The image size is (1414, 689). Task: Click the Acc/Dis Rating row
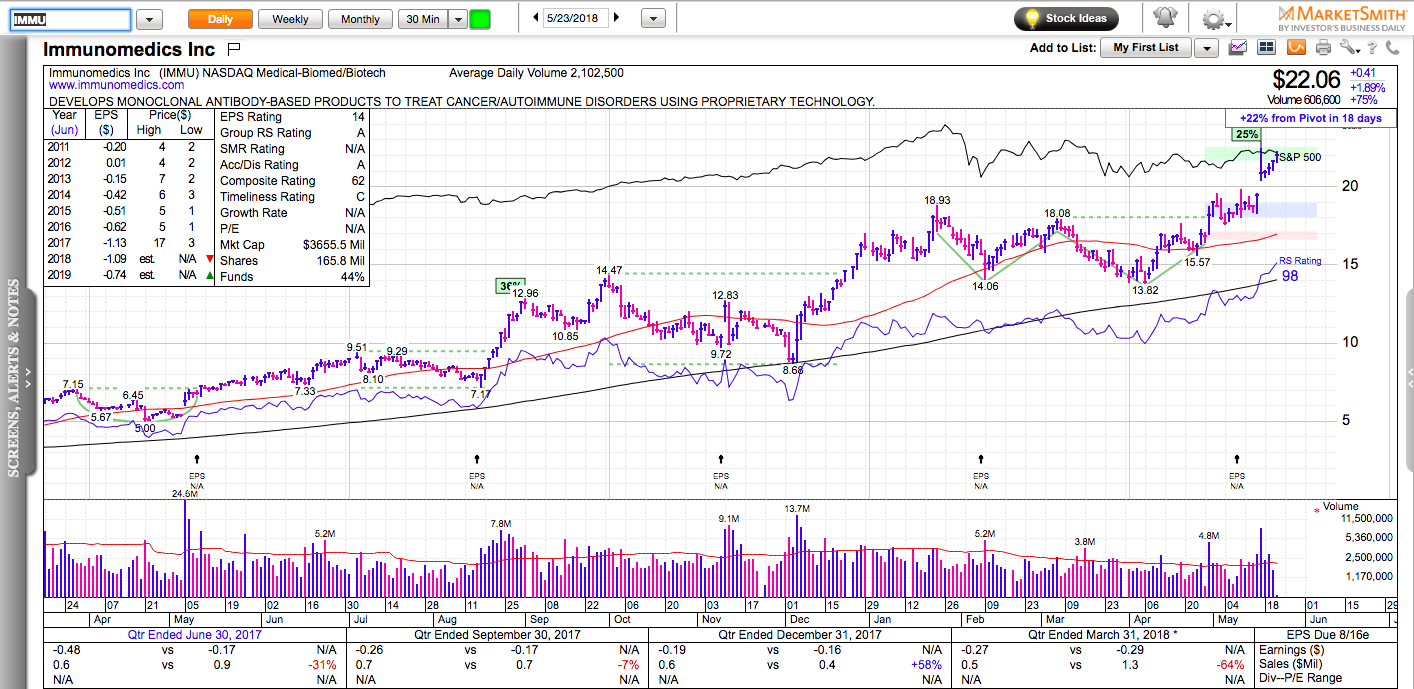[x=293, y=165]
